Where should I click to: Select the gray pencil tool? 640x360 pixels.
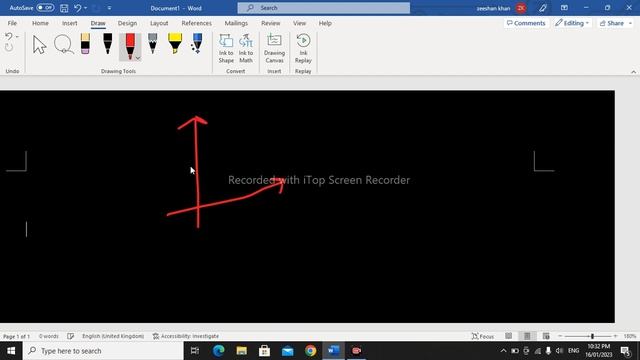click(153, 44)
